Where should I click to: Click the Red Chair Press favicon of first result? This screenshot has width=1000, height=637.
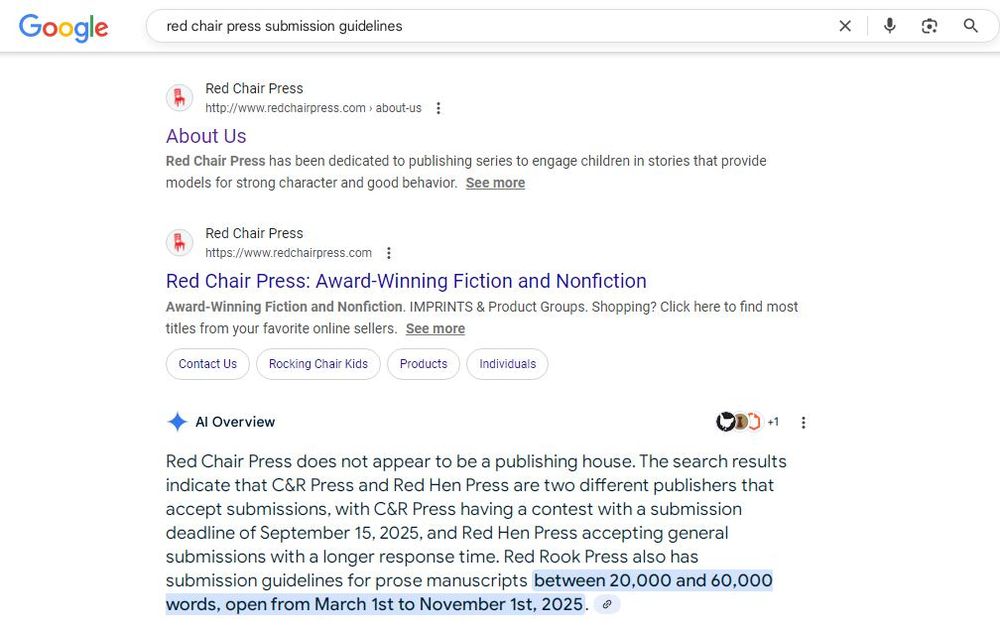[179, 98]
